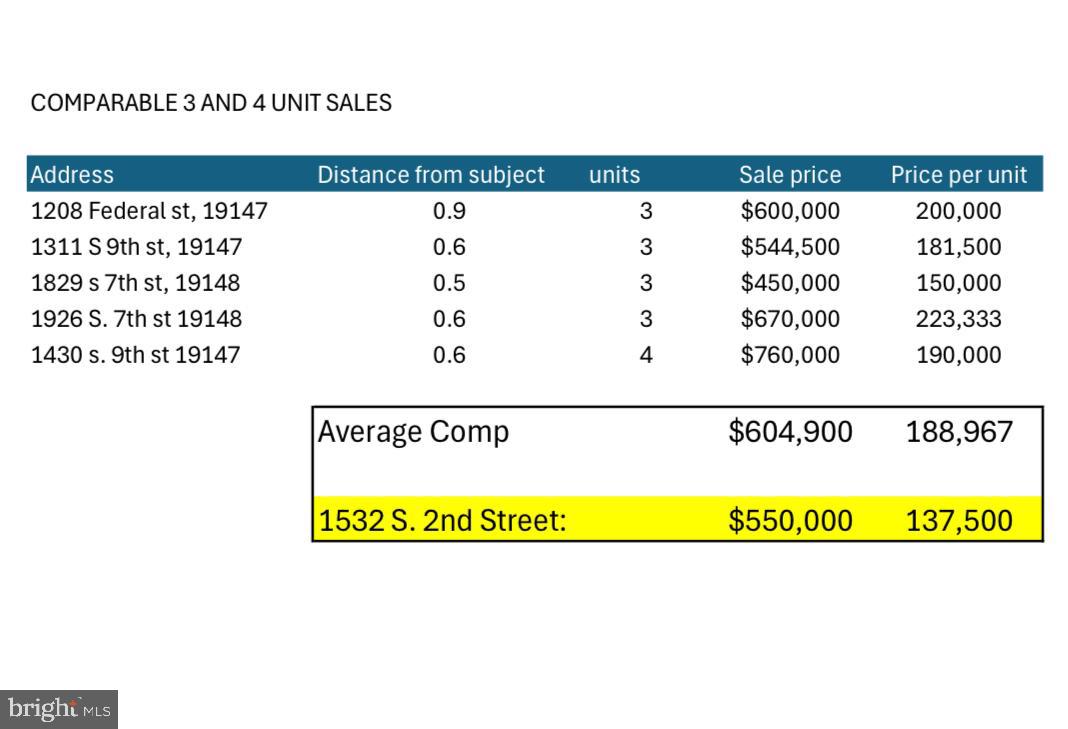
Task: Select the 0.9 distance cell
Action: 449,211
